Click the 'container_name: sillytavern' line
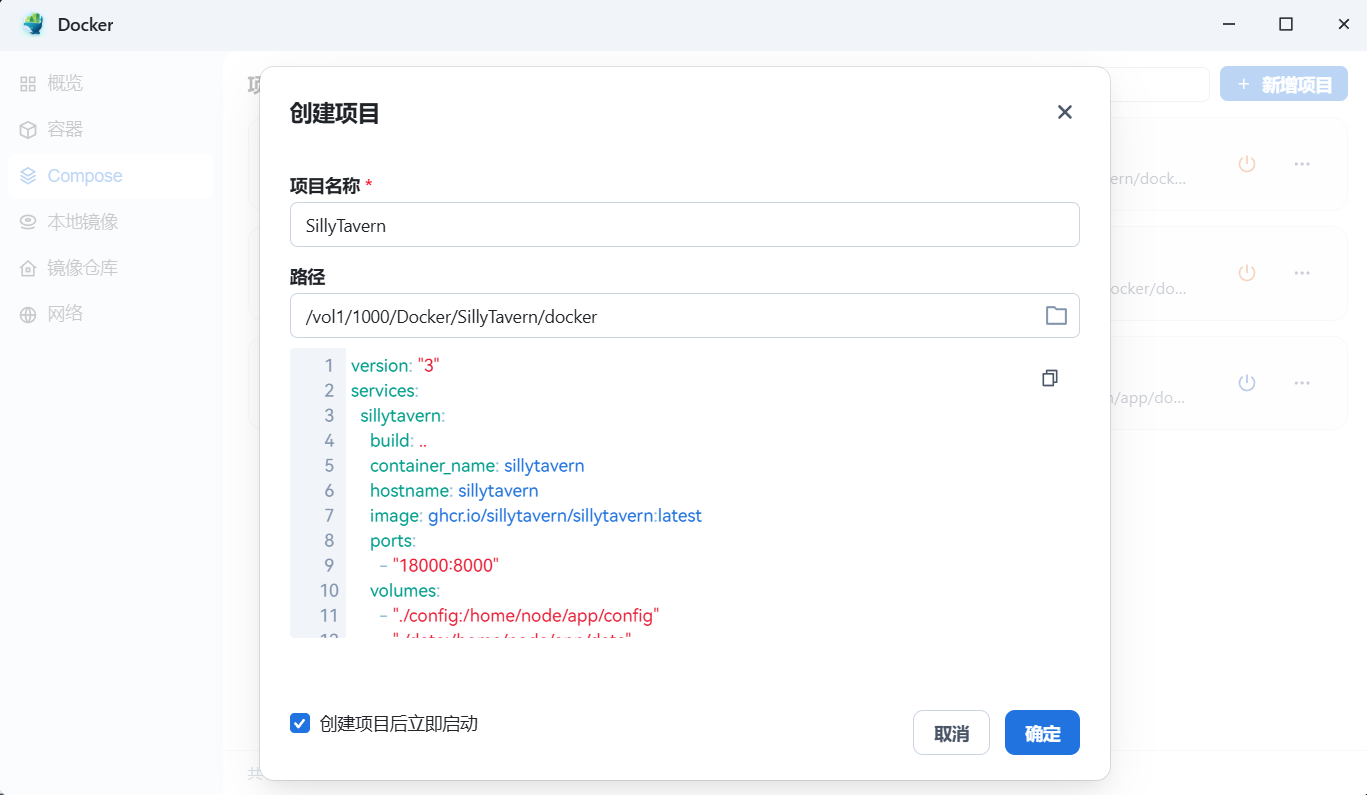 click(477, 466)
